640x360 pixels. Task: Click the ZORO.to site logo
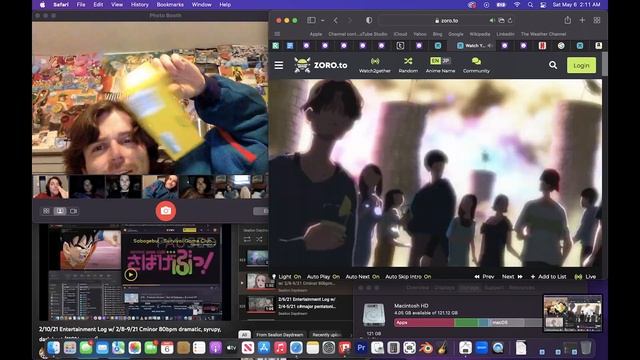coord(321,65)
